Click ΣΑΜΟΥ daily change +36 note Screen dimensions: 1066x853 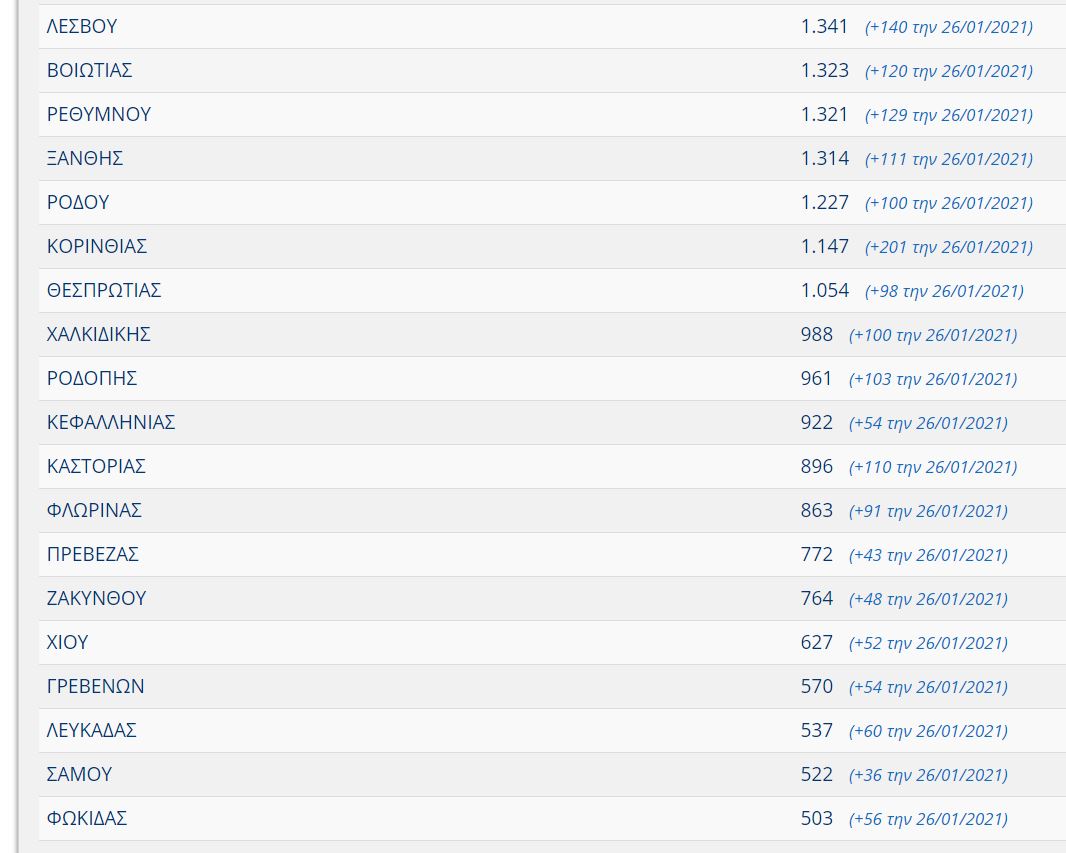pyautogui.click(x=928, y=775)
